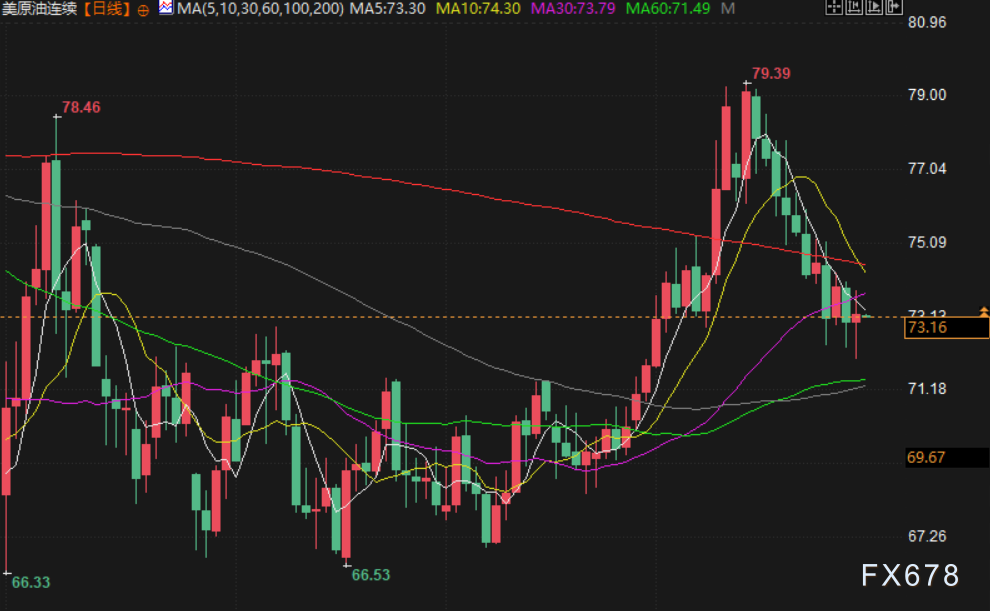The height and width of the screenshot is (611, 990).
Task: Click the 80.96 axis price label
Action: 927,23
